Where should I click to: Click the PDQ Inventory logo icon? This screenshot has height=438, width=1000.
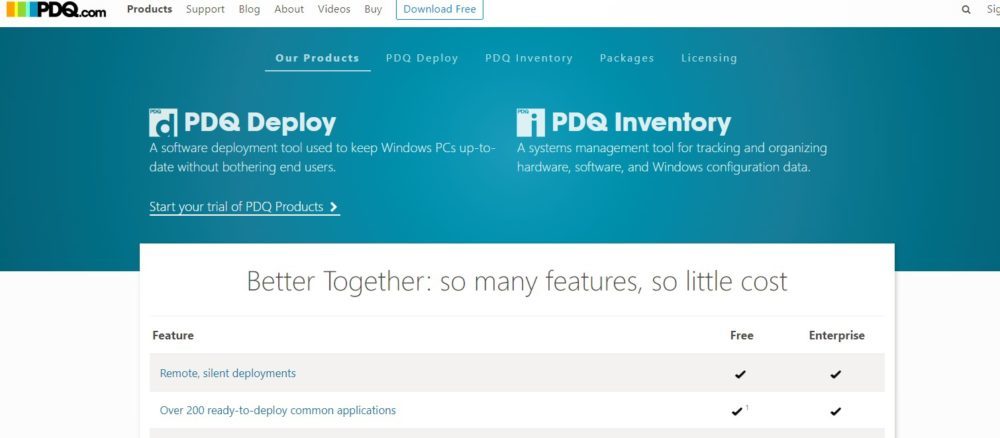tap(531, 122)
